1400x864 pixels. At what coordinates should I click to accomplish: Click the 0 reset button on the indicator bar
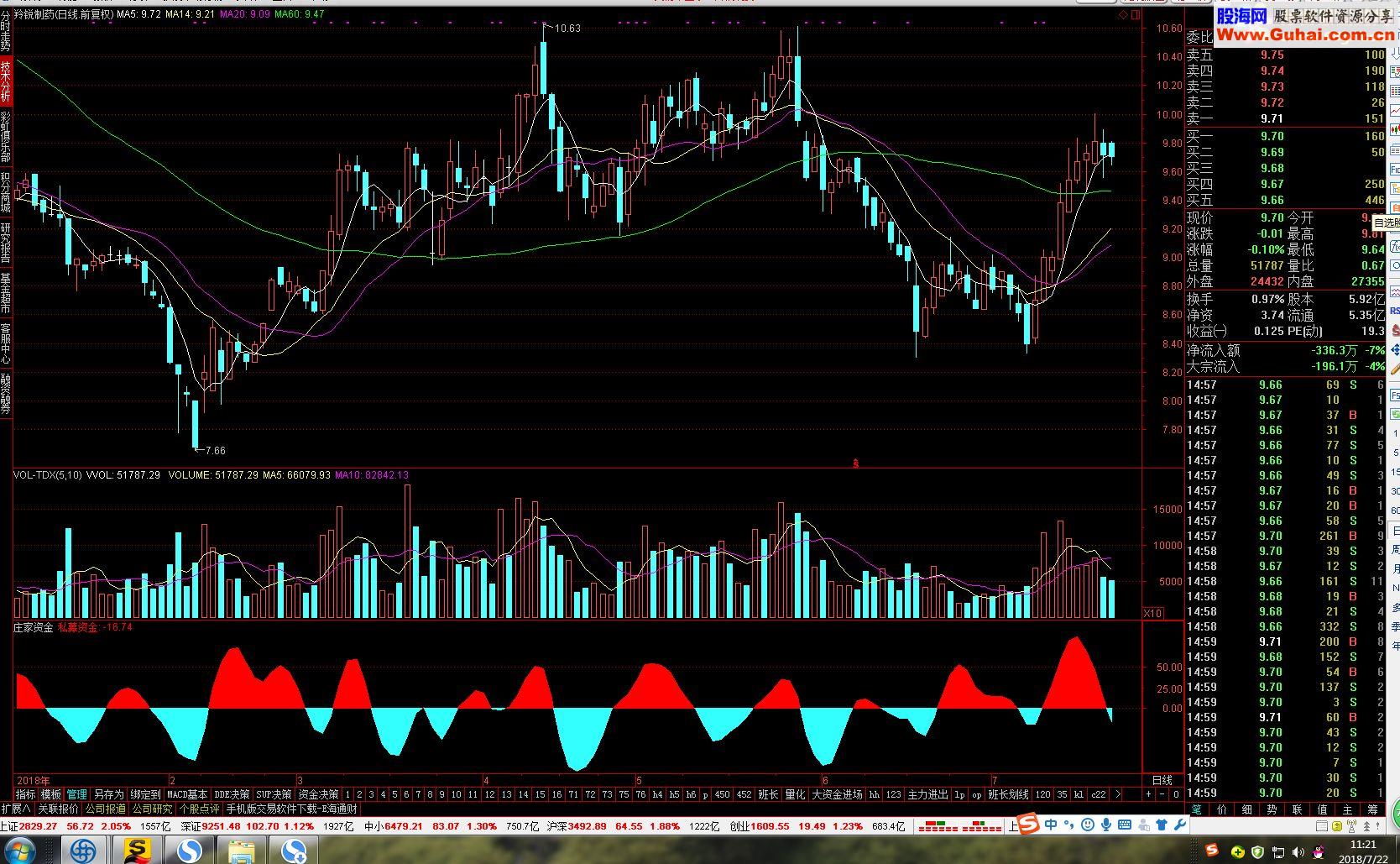point(1176,793)
